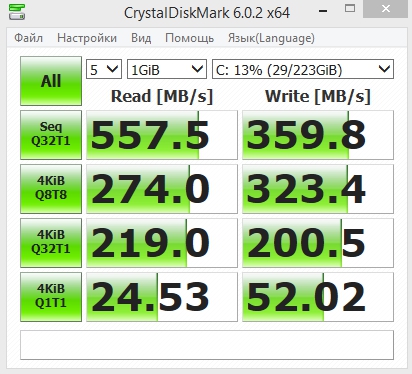Click the 4KiB Q8T8 write result 323.4
The image size is (412, 374).
(x=318, y=189)
